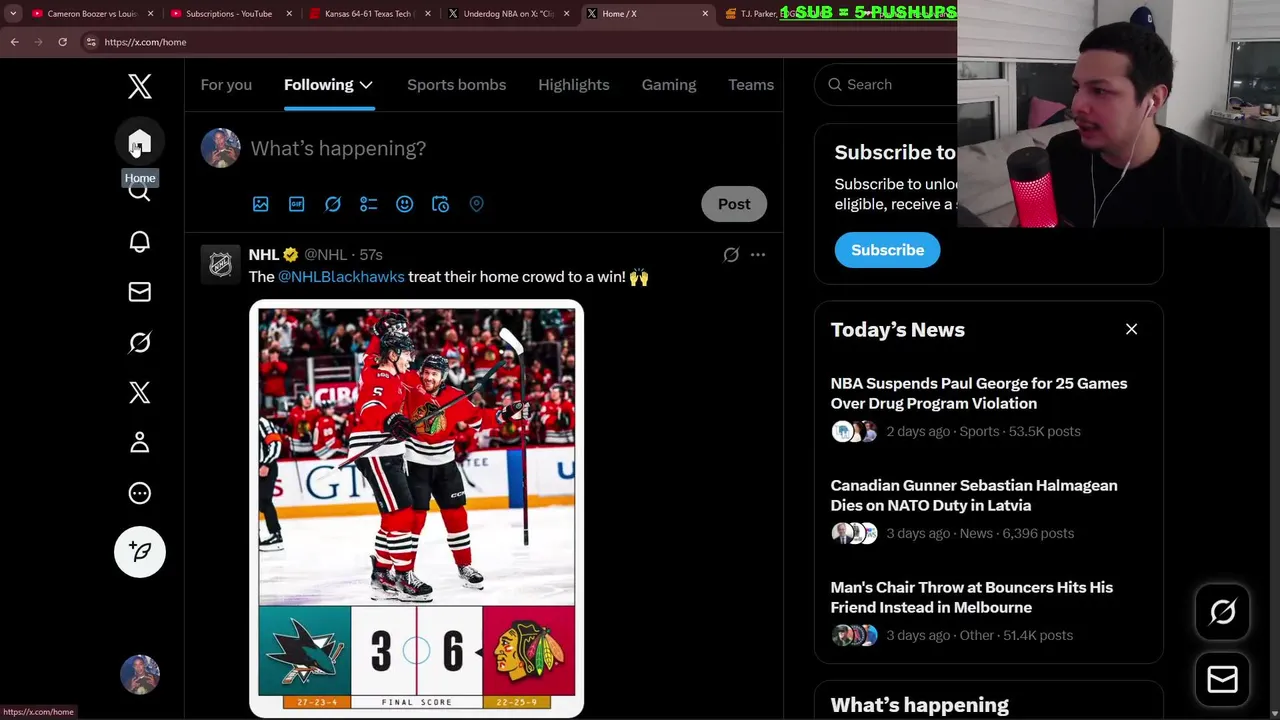Click NHL avatar on the post
This screenshot has height=720, width=1280.
tap(220, 264)
